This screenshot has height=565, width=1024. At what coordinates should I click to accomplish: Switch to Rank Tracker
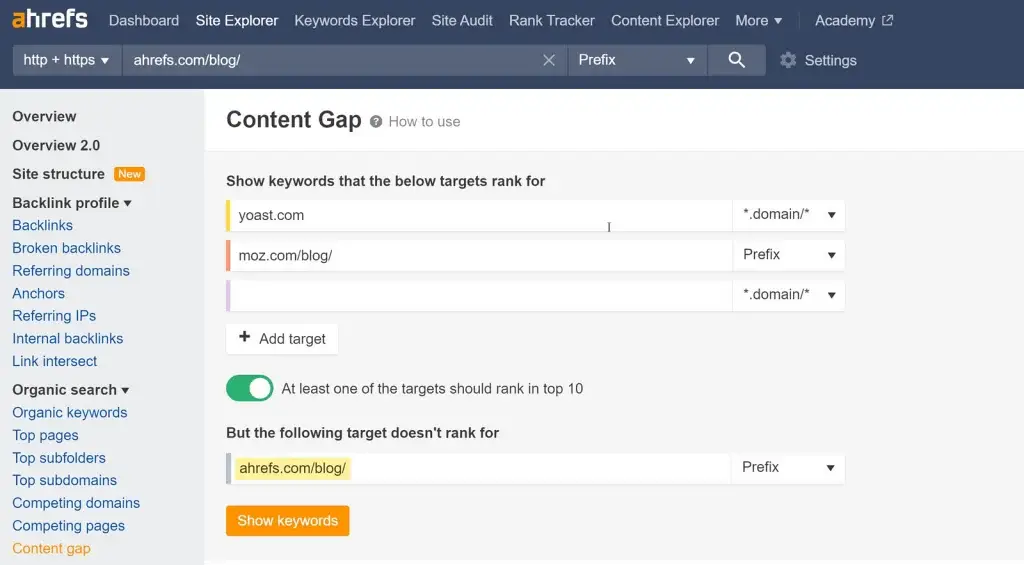551,20
